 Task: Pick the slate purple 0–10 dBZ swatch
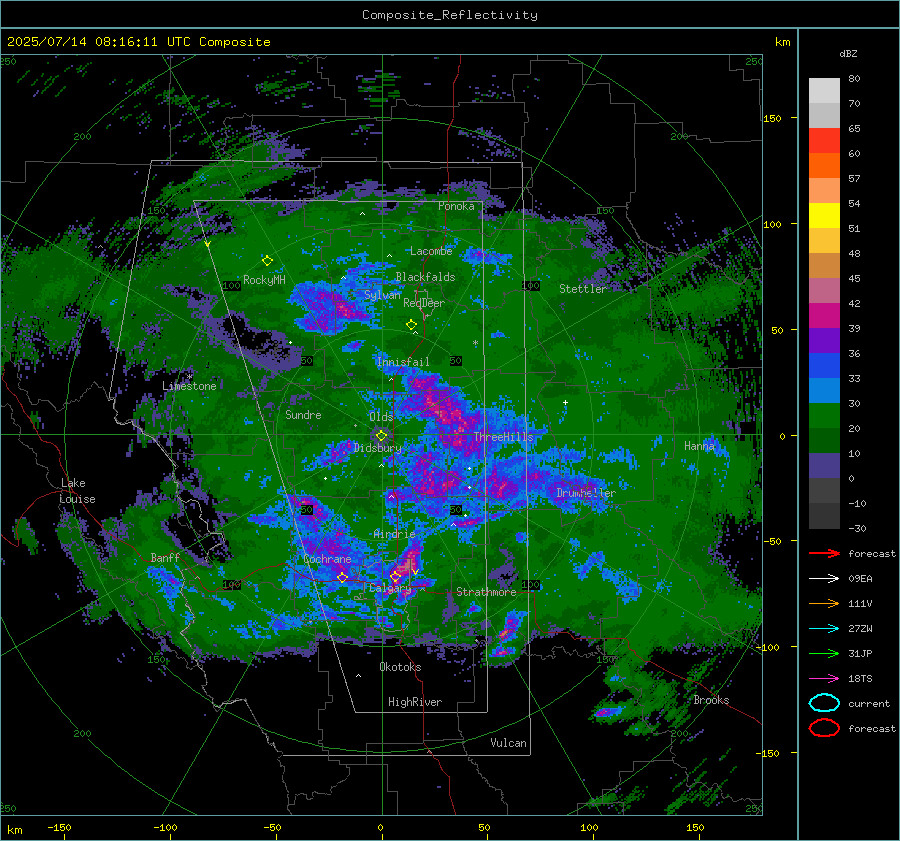824,466
